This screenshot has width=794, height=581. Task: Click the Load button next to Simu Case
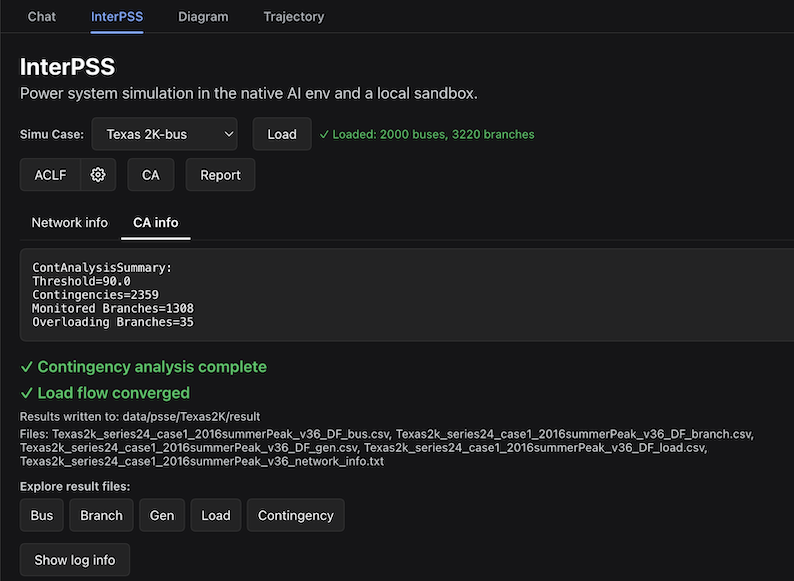(x=282, y=134)
